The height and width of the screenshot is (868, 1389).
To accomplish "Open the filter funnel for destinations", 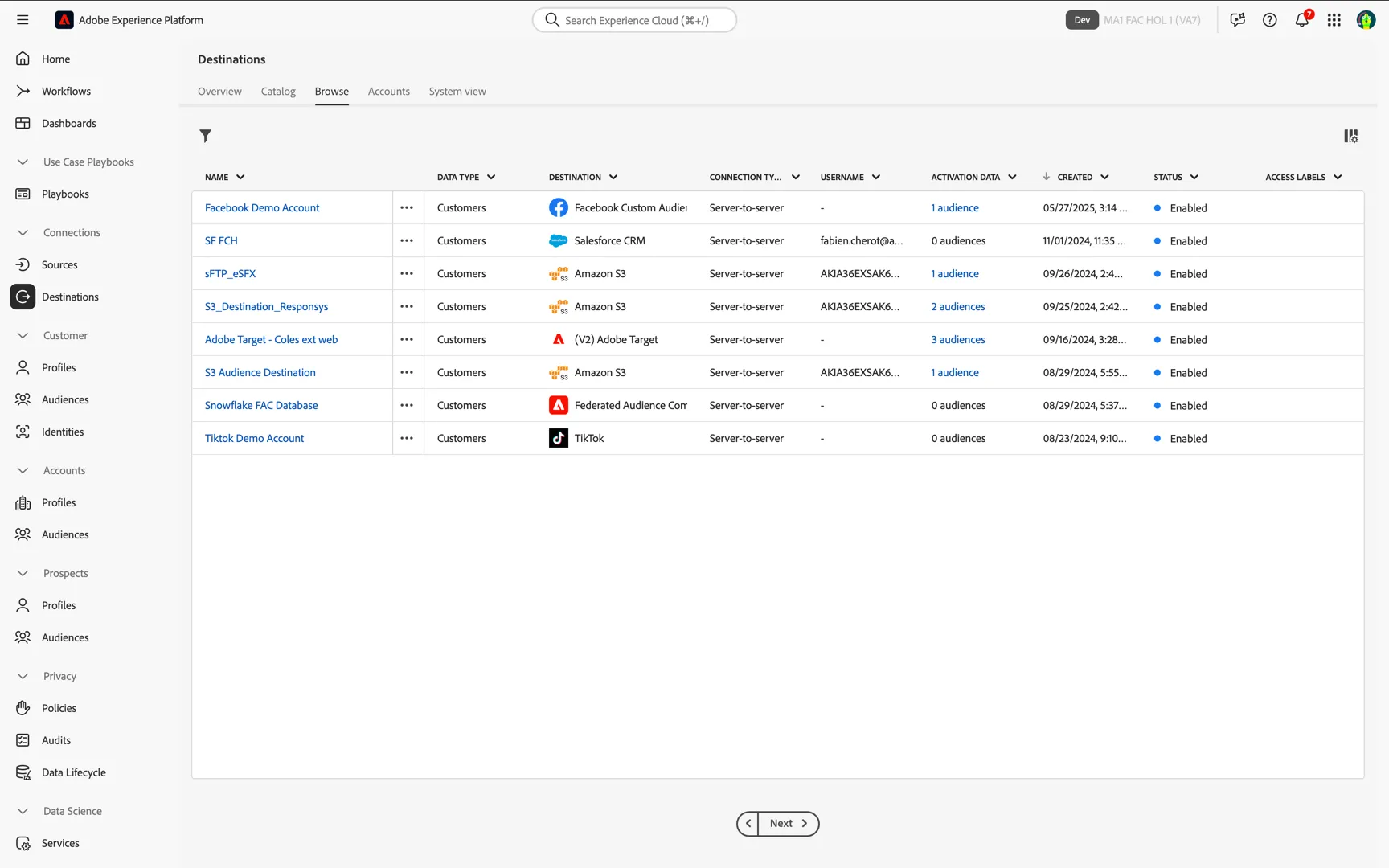I will 206,136.
